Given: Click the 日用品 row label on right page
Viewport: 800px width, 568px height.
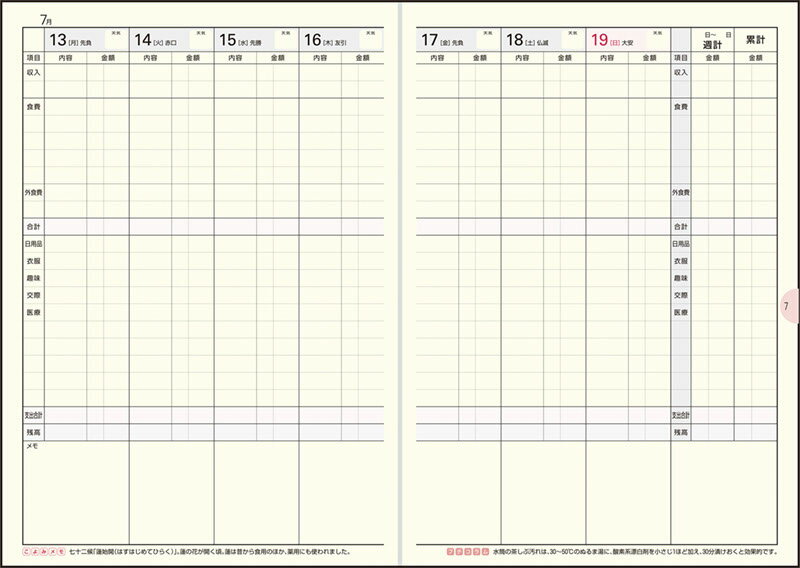Looking at the screenshot, I should pos(681,244).
